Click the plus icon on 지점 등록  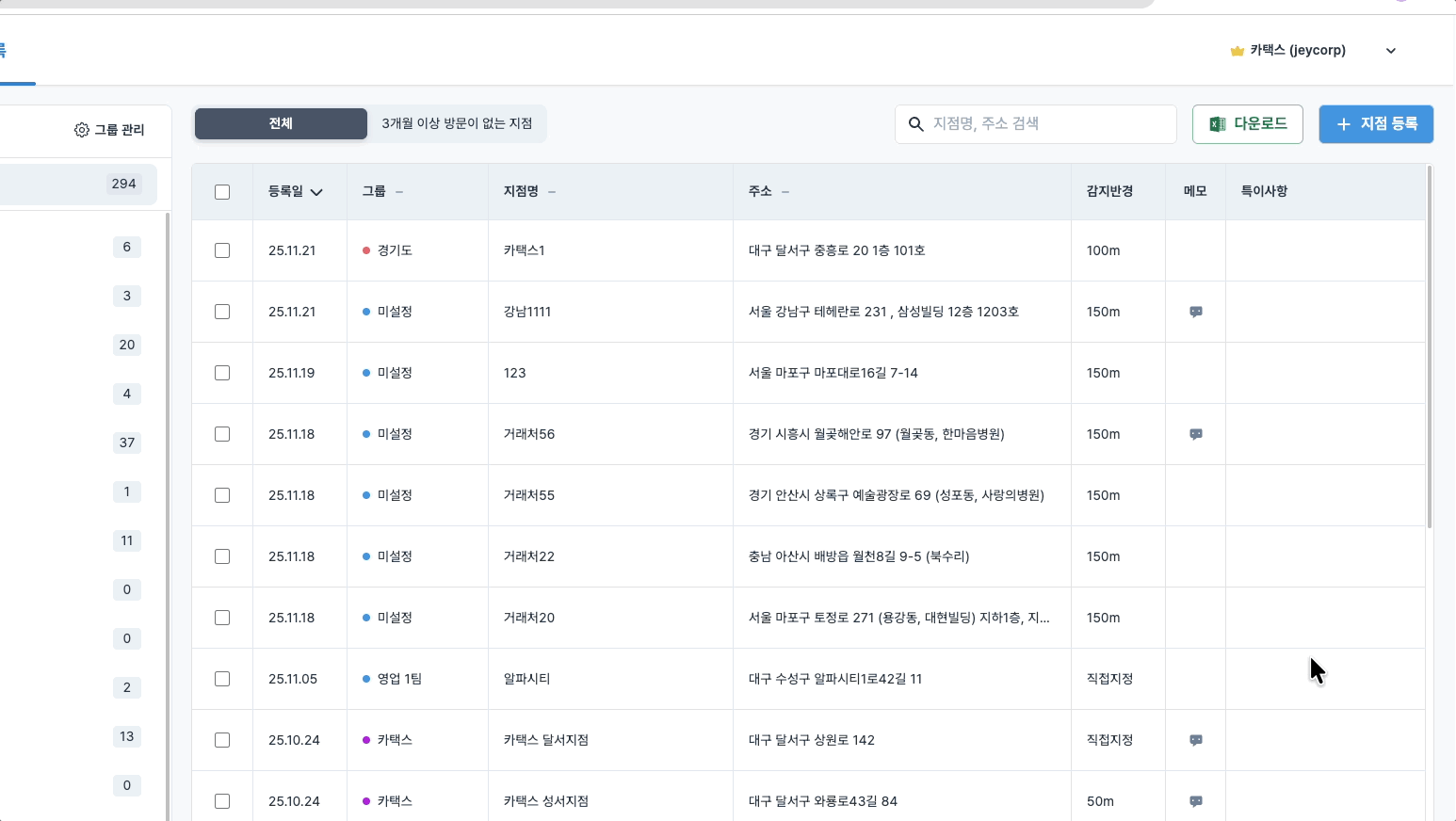1344,123
